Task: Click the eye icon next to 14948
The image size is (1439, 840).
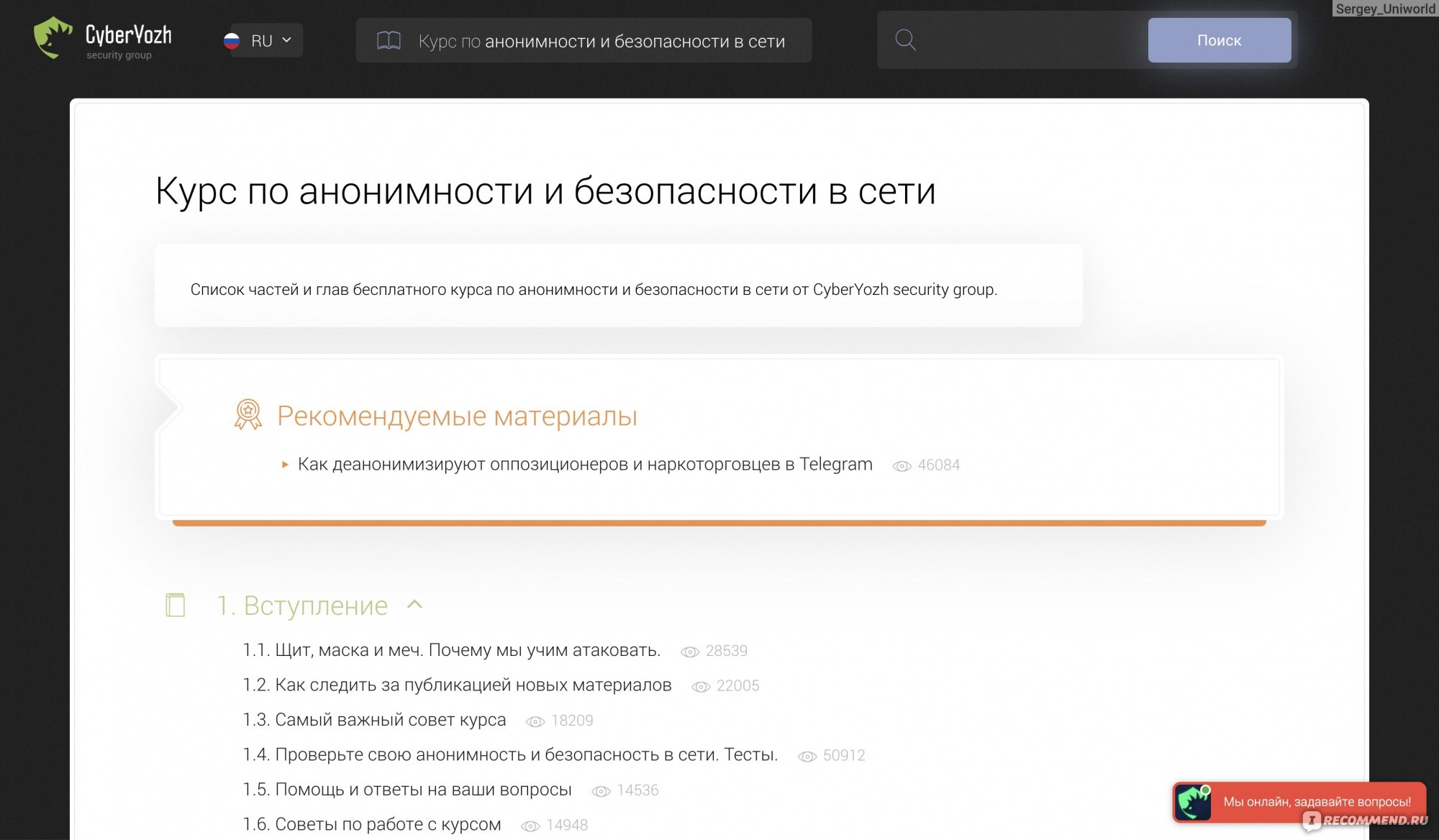Action: [x=530, y=826]
